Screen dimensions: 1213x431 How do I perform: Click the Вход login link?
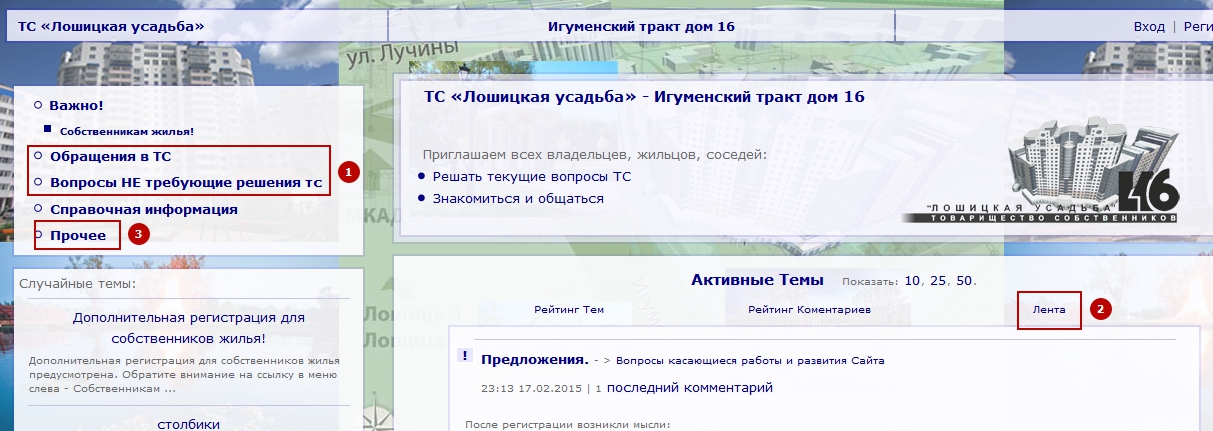[1149, 27]
